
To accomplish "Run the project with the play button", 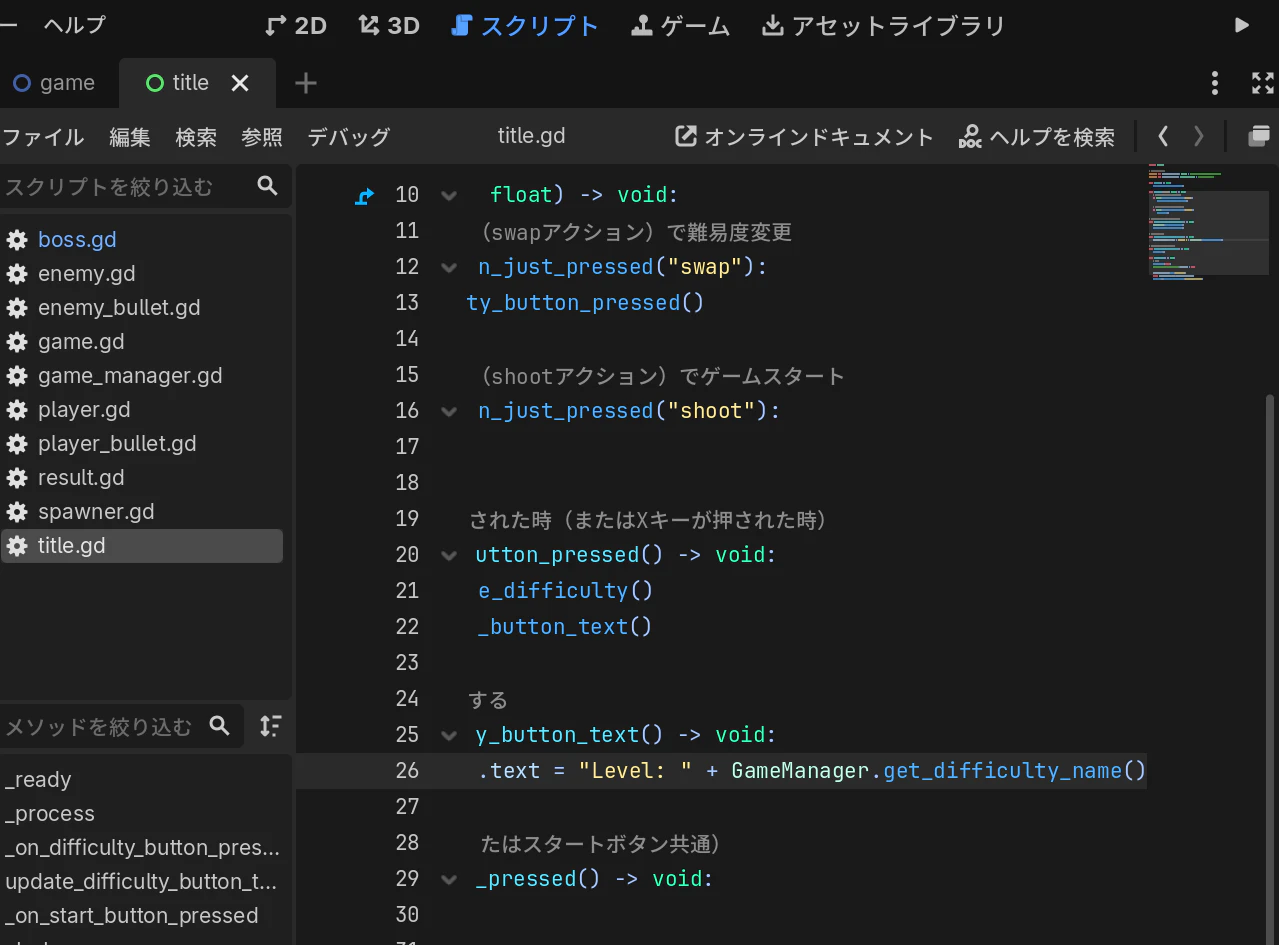I will tap(1241, 25).
